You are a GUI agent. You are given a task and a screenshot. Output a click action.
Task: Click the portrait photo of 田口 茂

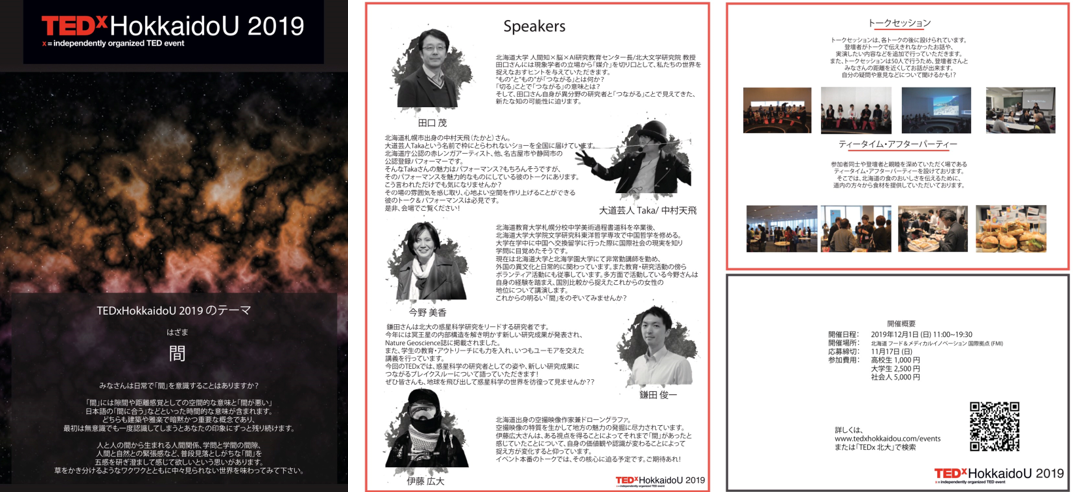(428, 68)
